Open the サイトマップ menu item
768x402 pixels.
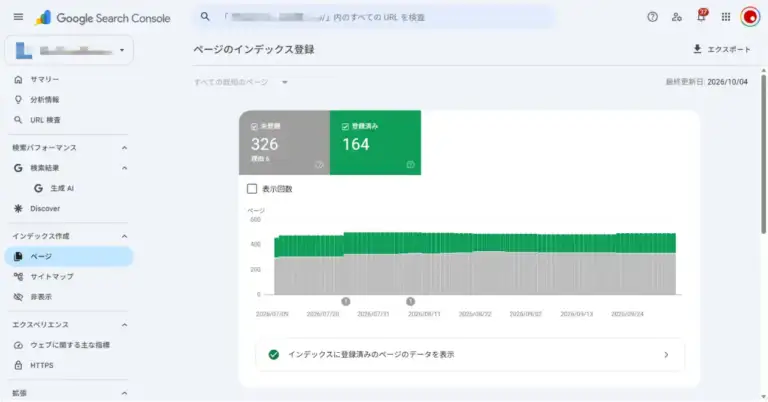coord(69,277)
